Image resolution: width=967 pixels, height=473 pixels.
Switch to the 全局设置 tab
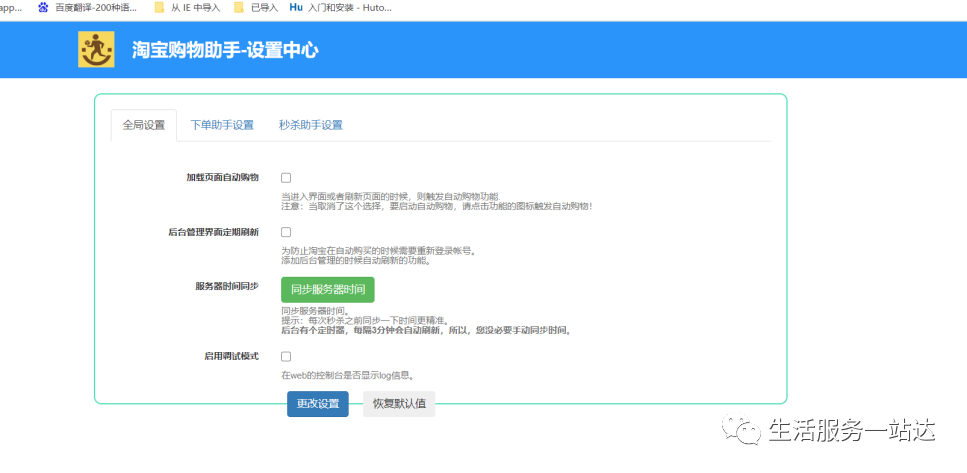(144, 125)
